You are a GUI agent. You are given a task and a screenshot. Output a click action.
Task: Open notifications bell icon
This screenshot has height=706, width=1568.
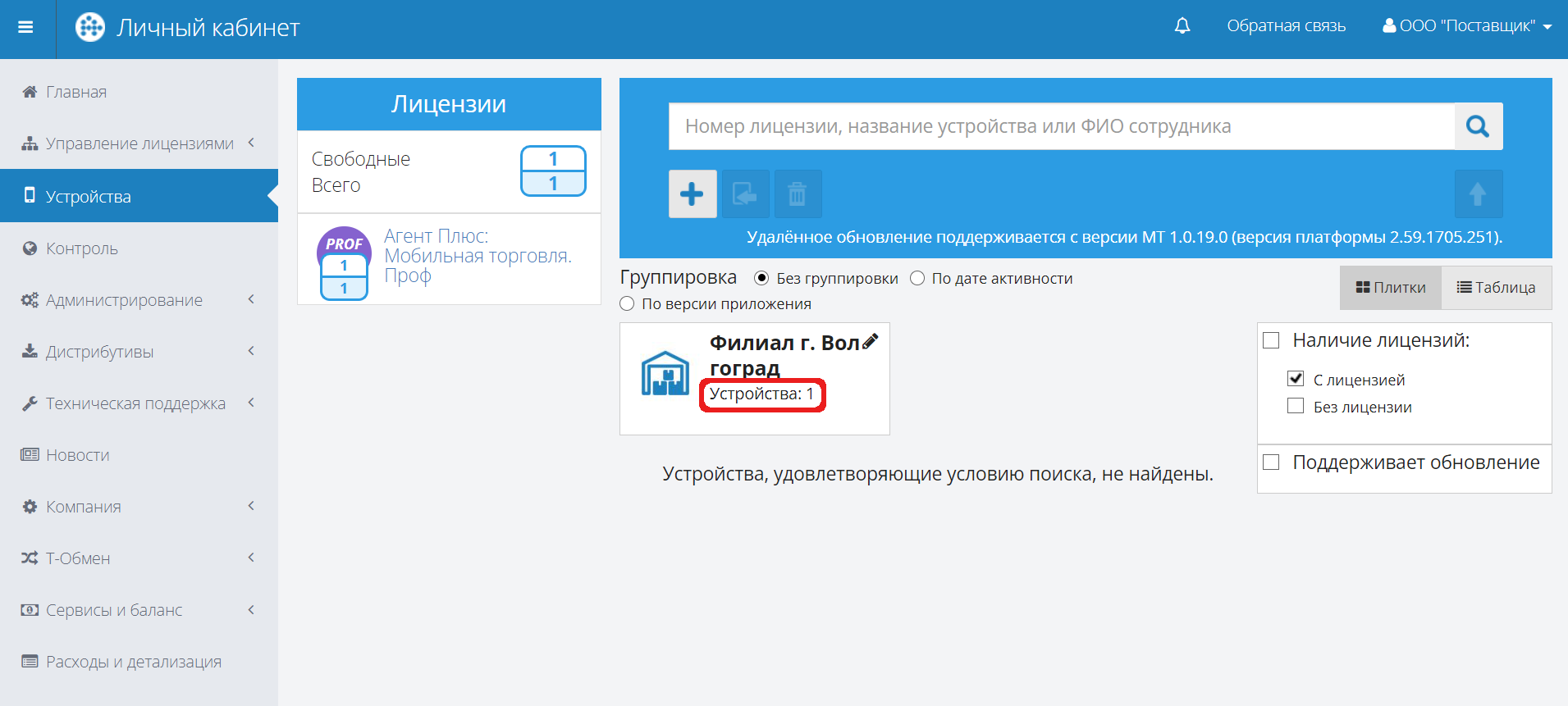click(x=1182, y=26)
